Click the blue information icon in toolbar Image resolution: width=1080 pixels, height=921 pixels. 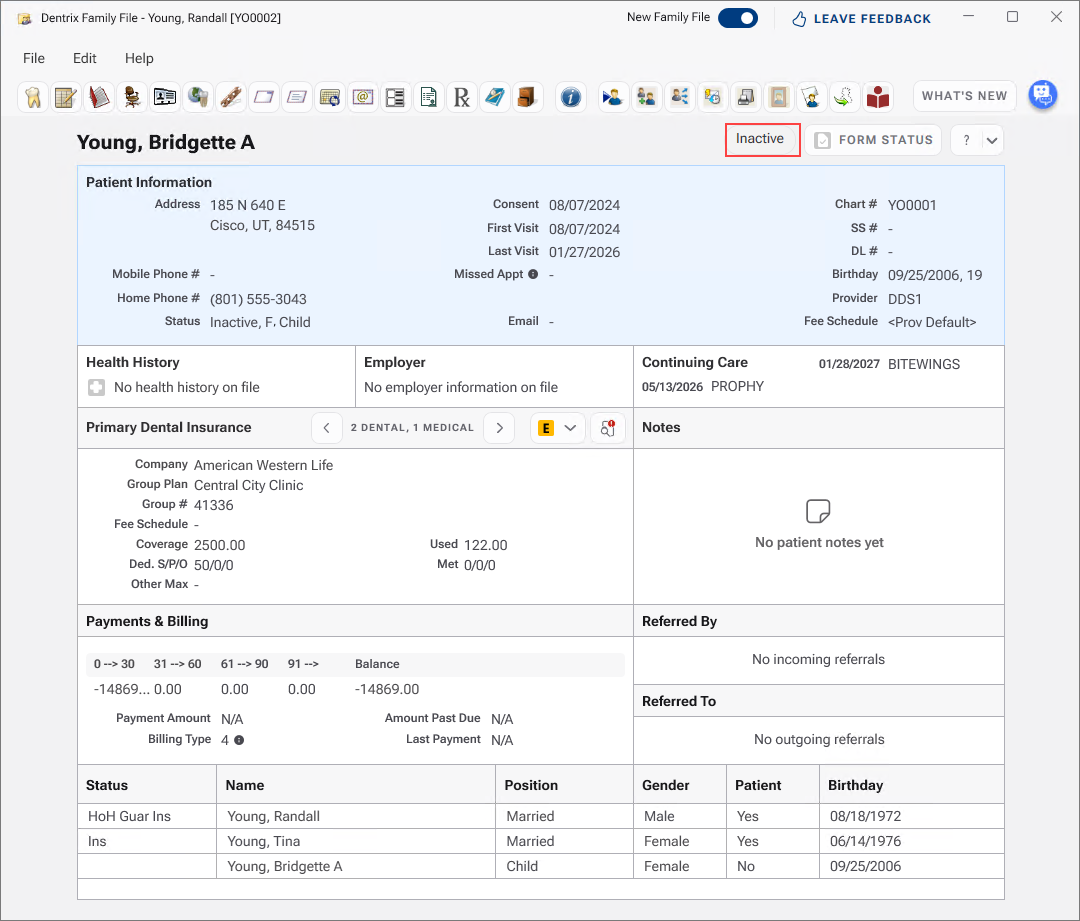pos(570,97)
